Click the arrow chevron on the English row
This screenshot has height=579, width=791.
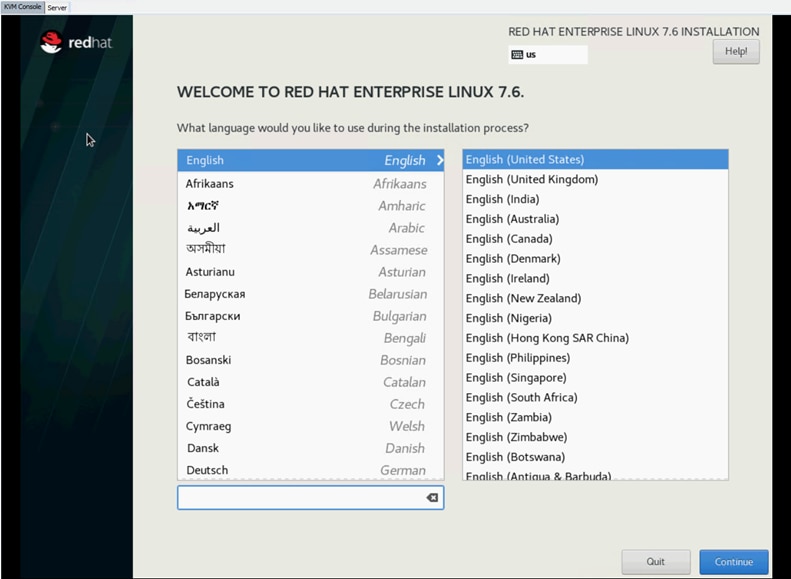tap(440, 160)
